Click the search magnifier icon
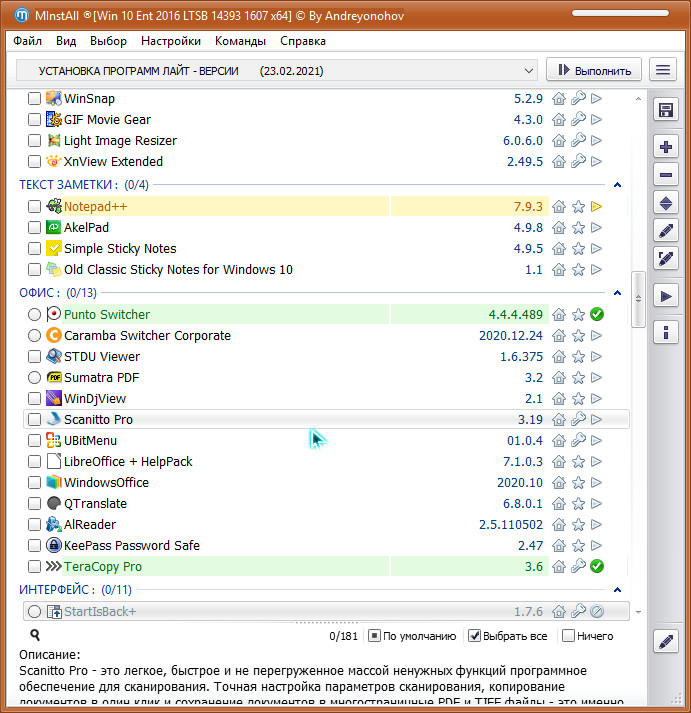The height and width of the screenshot is (713, 691). pos(35,635)
